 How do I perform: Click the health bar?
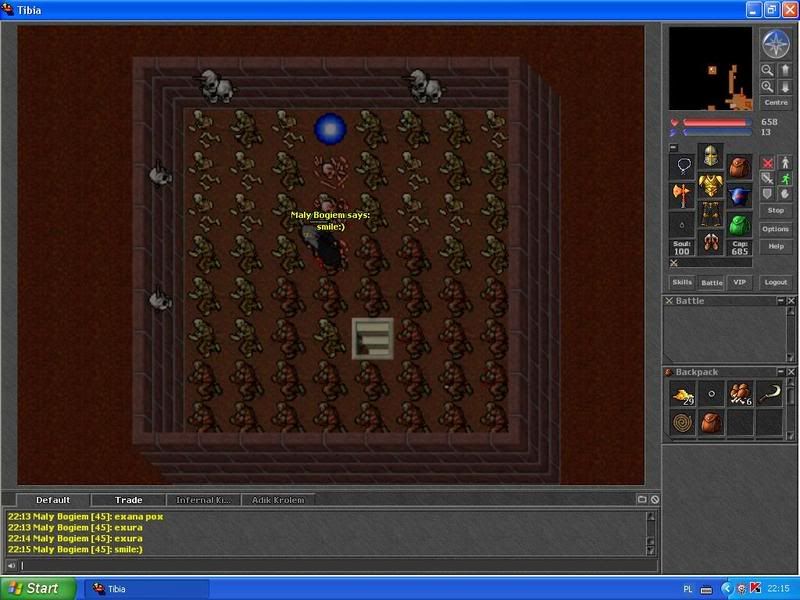717,122
